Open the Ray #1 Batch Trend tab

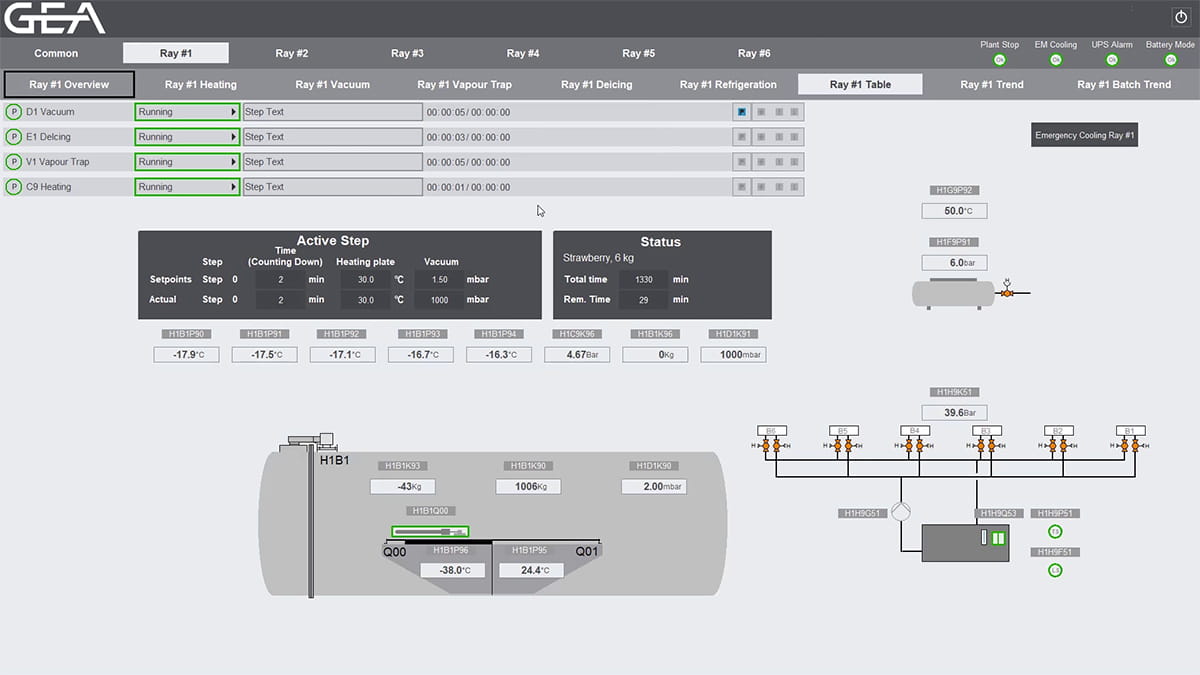click(1124, 85)
